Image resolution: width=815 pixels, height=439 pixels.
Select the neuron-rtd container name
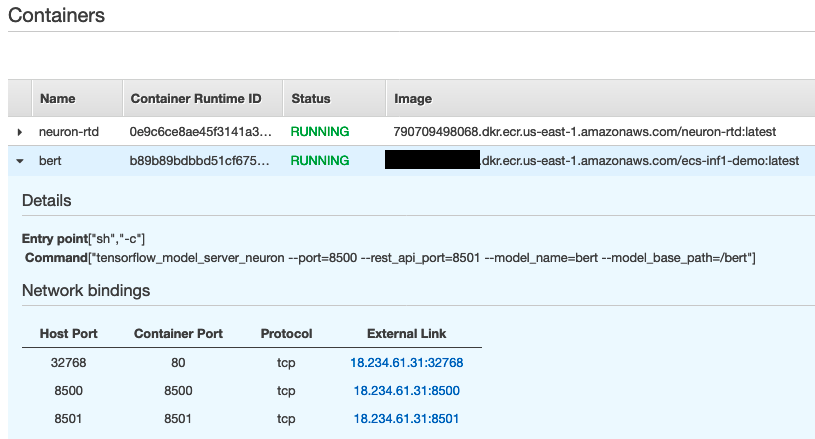coord(69,132)
